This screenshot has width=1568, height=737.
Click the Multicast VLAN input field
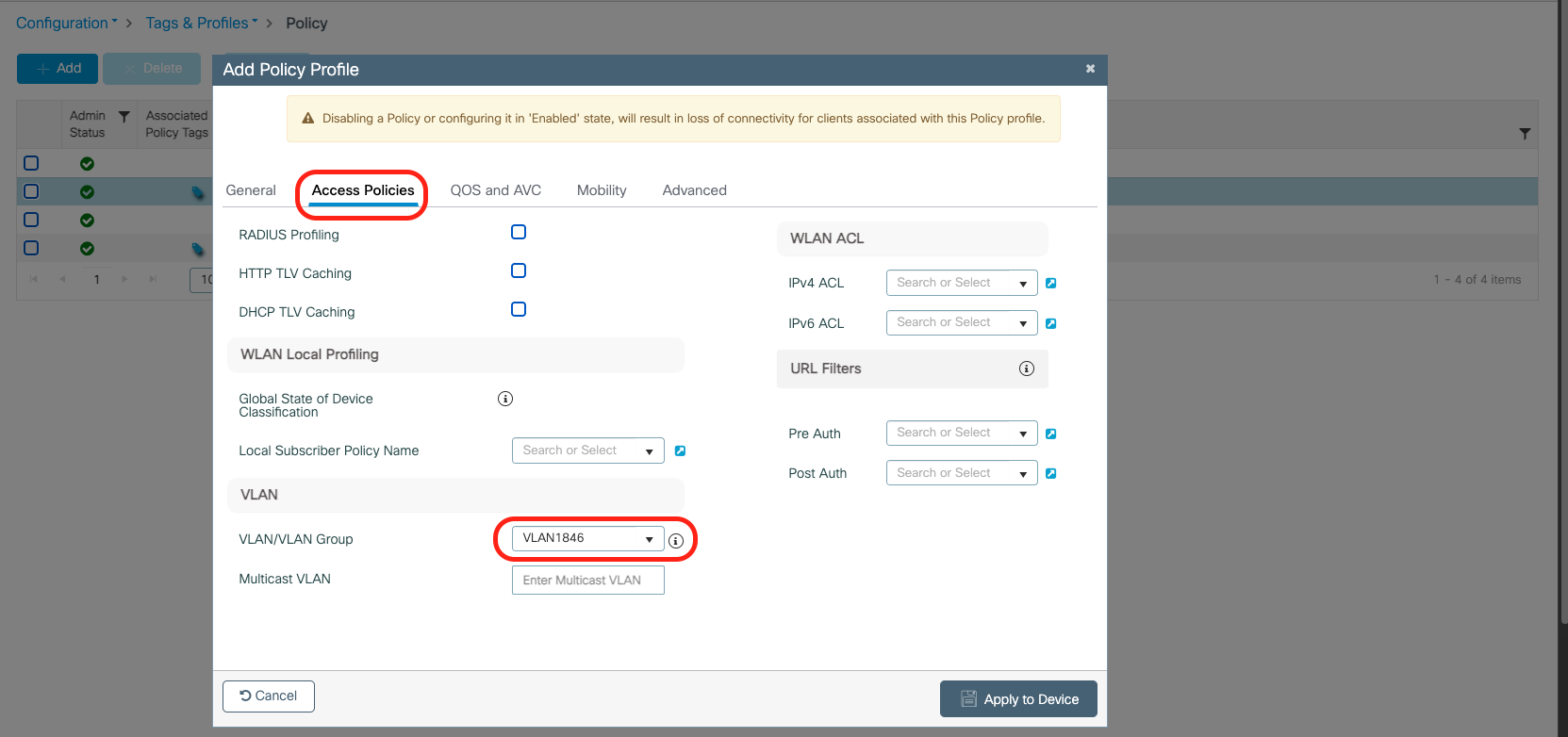(x=587, y=581)
